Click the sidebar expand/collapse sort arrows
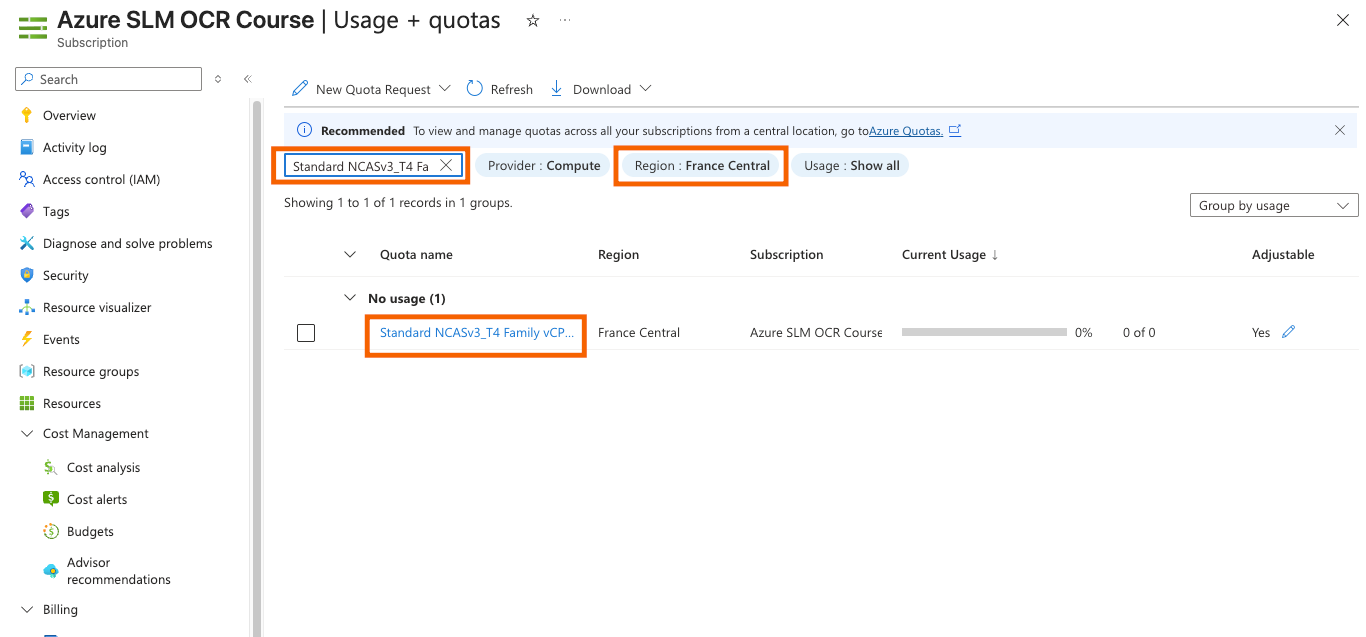 click(218, 79)
